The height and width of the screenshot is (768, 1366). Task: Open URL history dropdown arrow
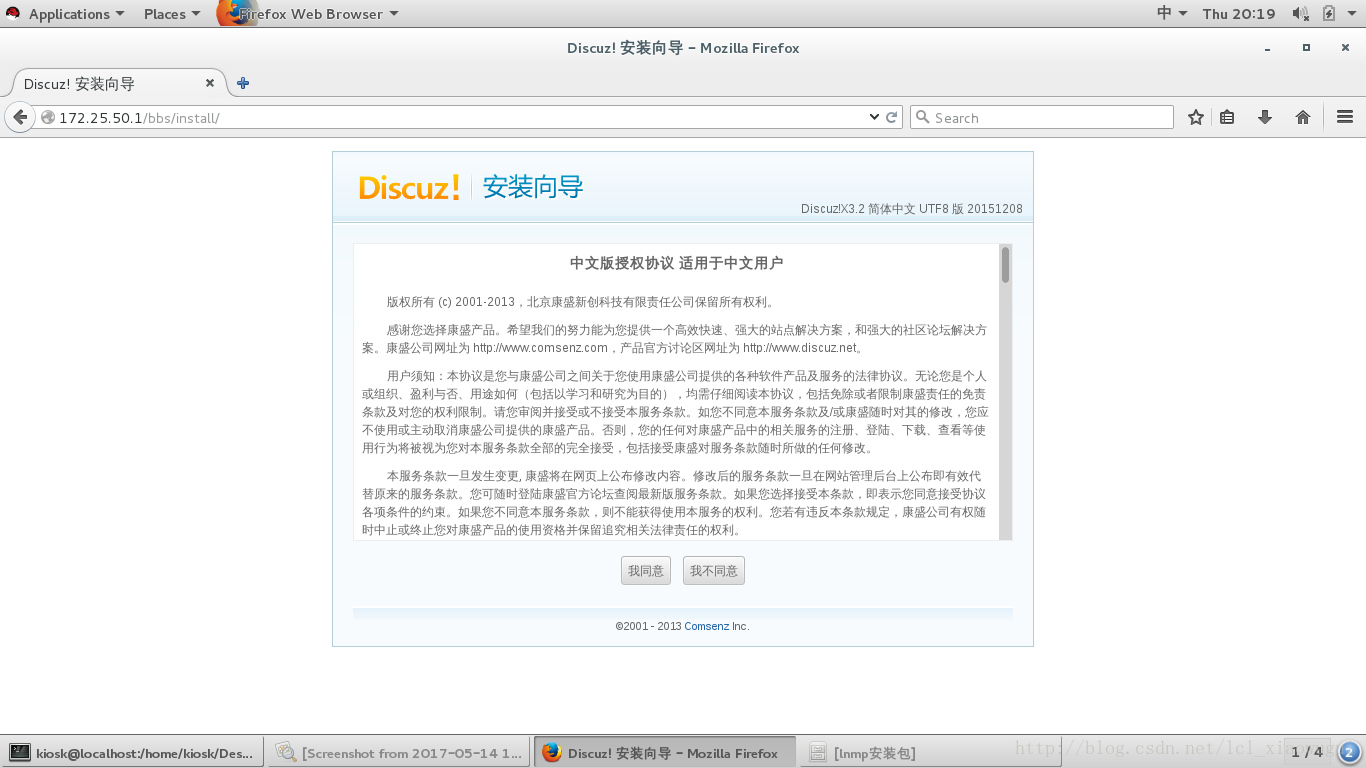click(x=874, y=117)
